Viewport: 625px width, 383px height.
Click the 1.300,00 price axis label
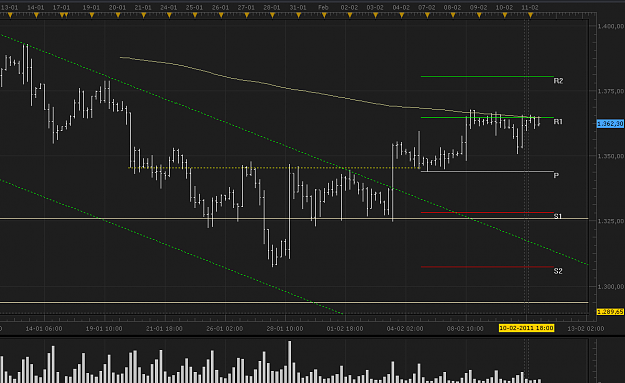pyautogui.click(x=611, y=287)
